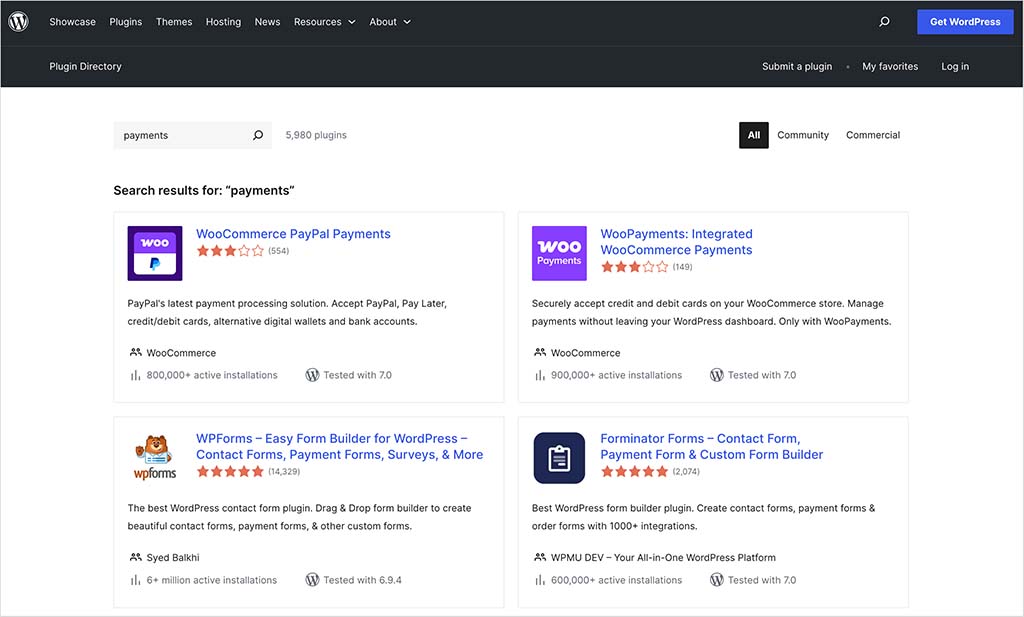Image resolution: width=1024 pixels, height=617 pixels.
Task: Open the News menu item
Action: pos(267,22)
